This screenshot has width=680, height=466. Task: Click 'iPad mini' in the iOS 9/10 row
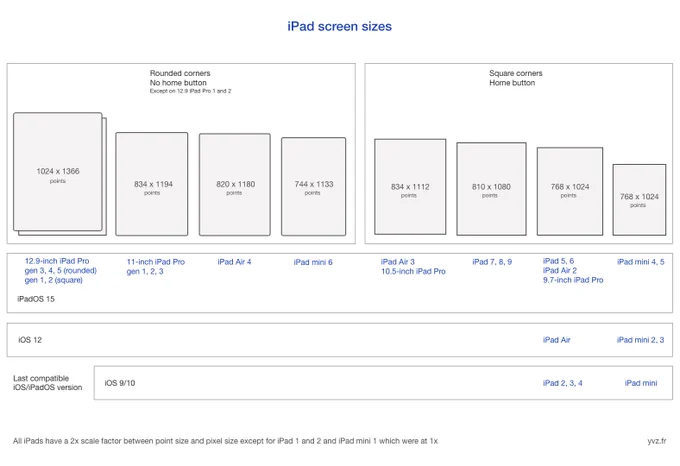[641, 383]
